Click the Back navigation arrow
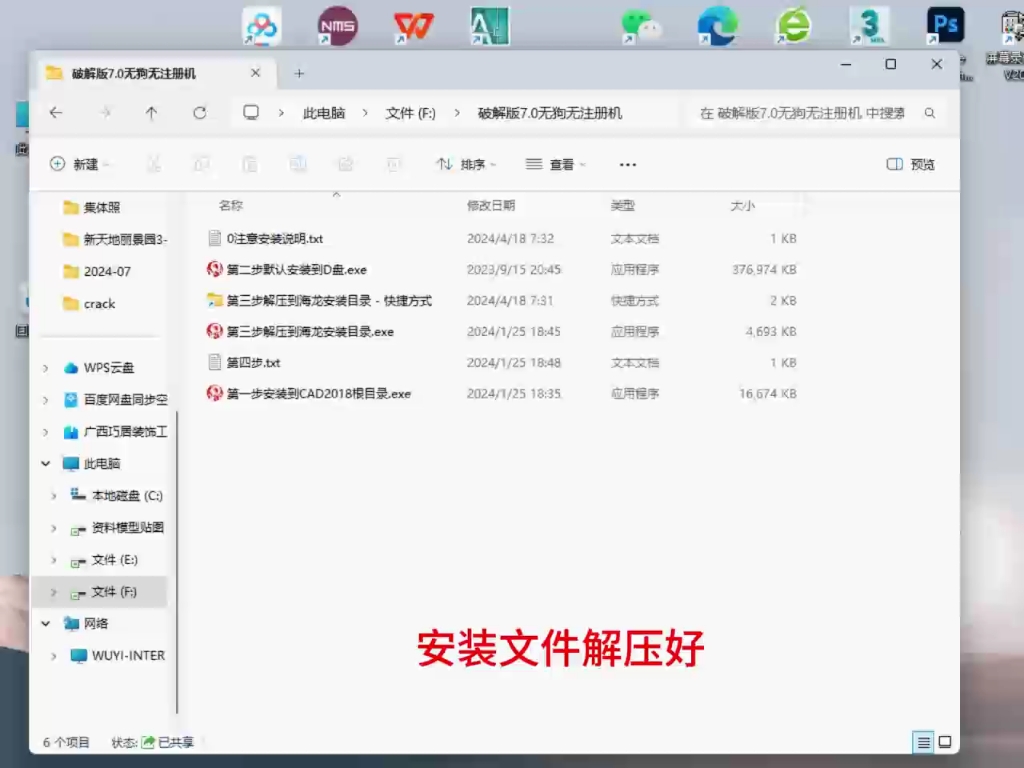The width and height of the screenshot is (1024, 768). [x=56, y=113]
